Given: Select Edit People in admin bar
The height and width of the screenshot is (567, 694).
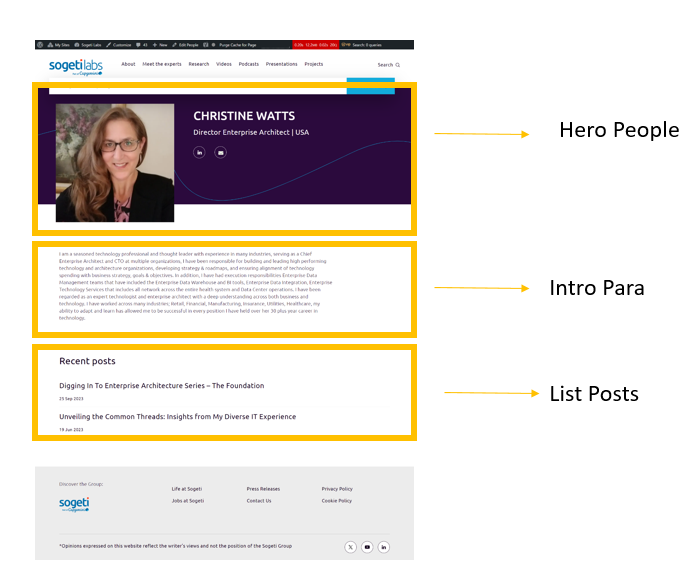Looking at the screenshot, I should pyautogui.click(x=187, y=45).
